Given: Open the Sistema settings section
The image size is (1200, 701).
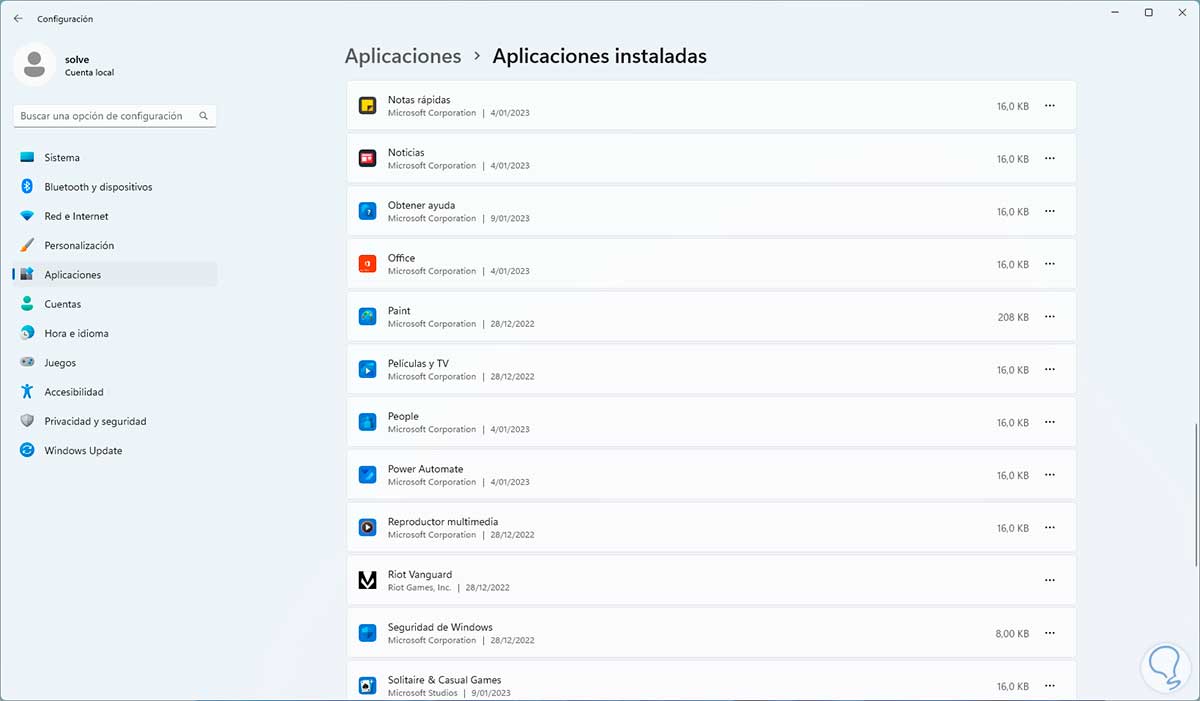Looking at the screenshot, I should 62,158.
